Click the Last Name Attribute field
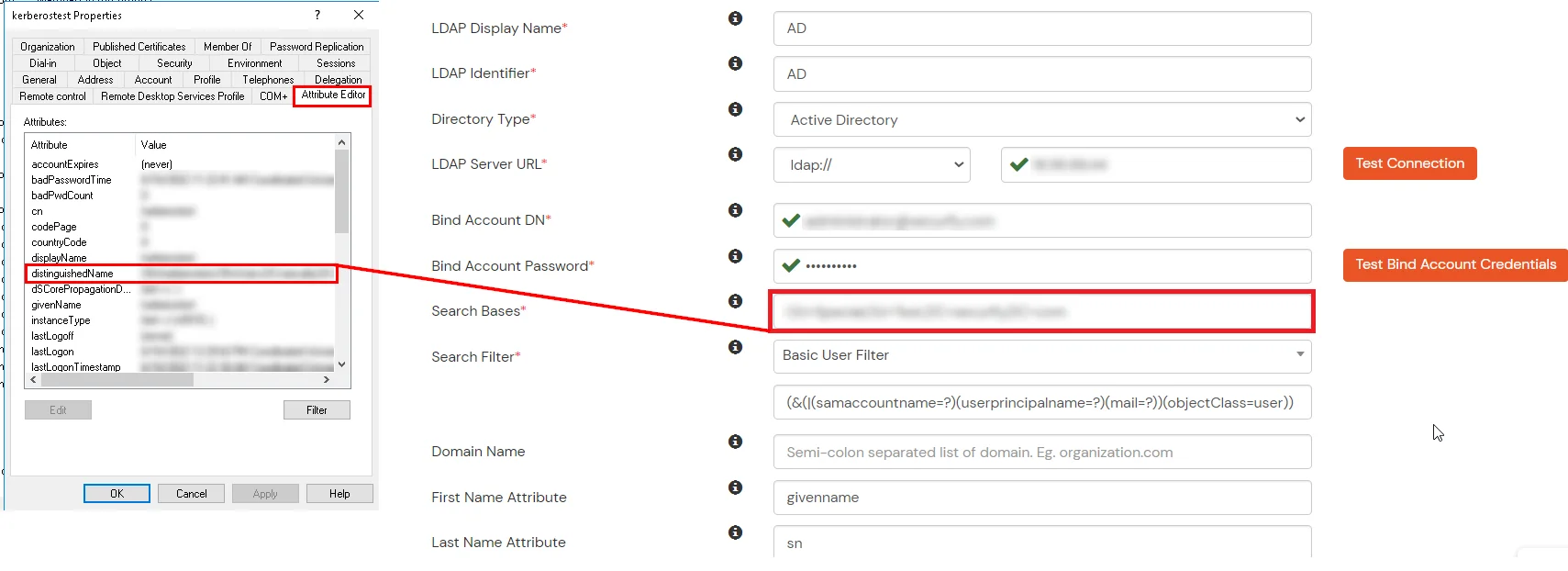Image resolution: width=1568 pixels, height=571 pixels. pos(1042,543)
